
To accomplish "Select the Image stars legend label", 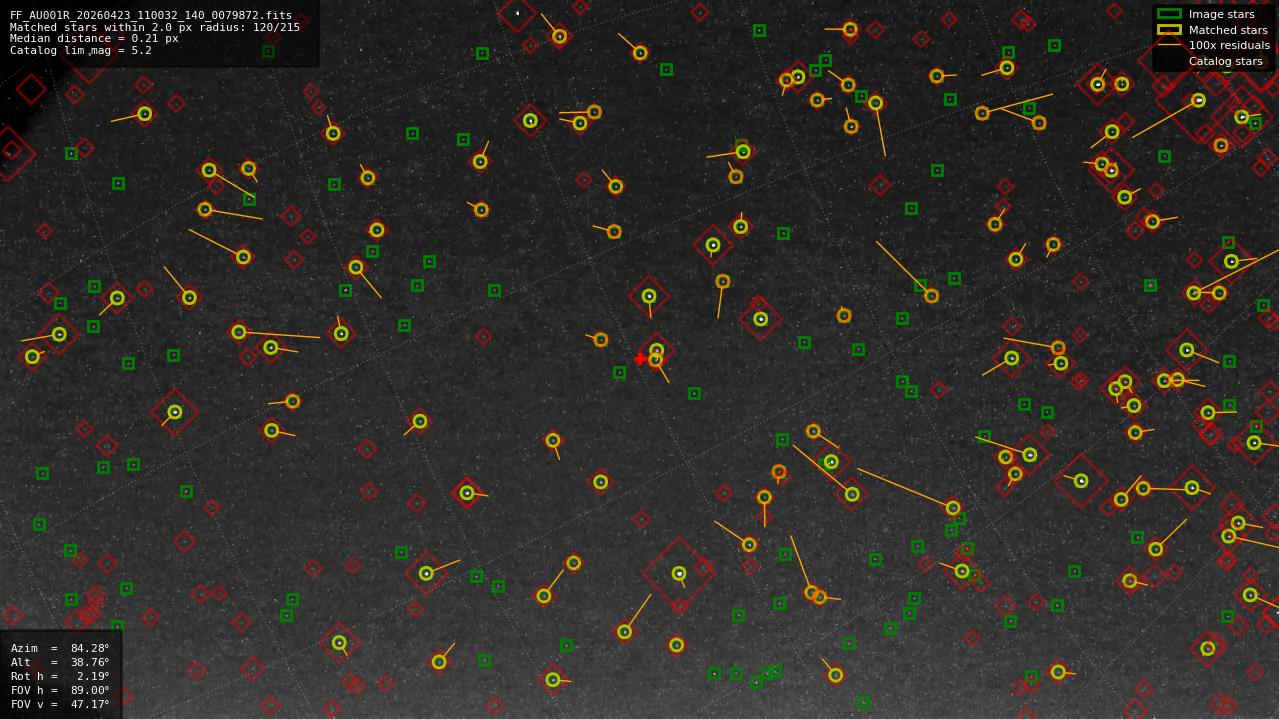I will [1221, 14].
